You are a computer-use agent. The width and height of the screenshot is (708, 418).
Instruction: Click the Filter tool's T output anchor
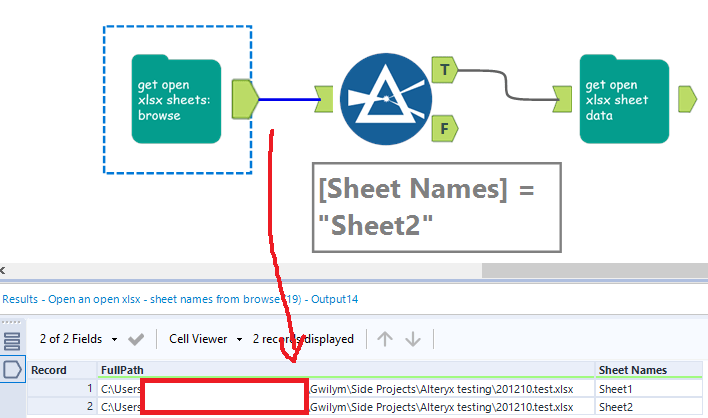tap(445, 69)
